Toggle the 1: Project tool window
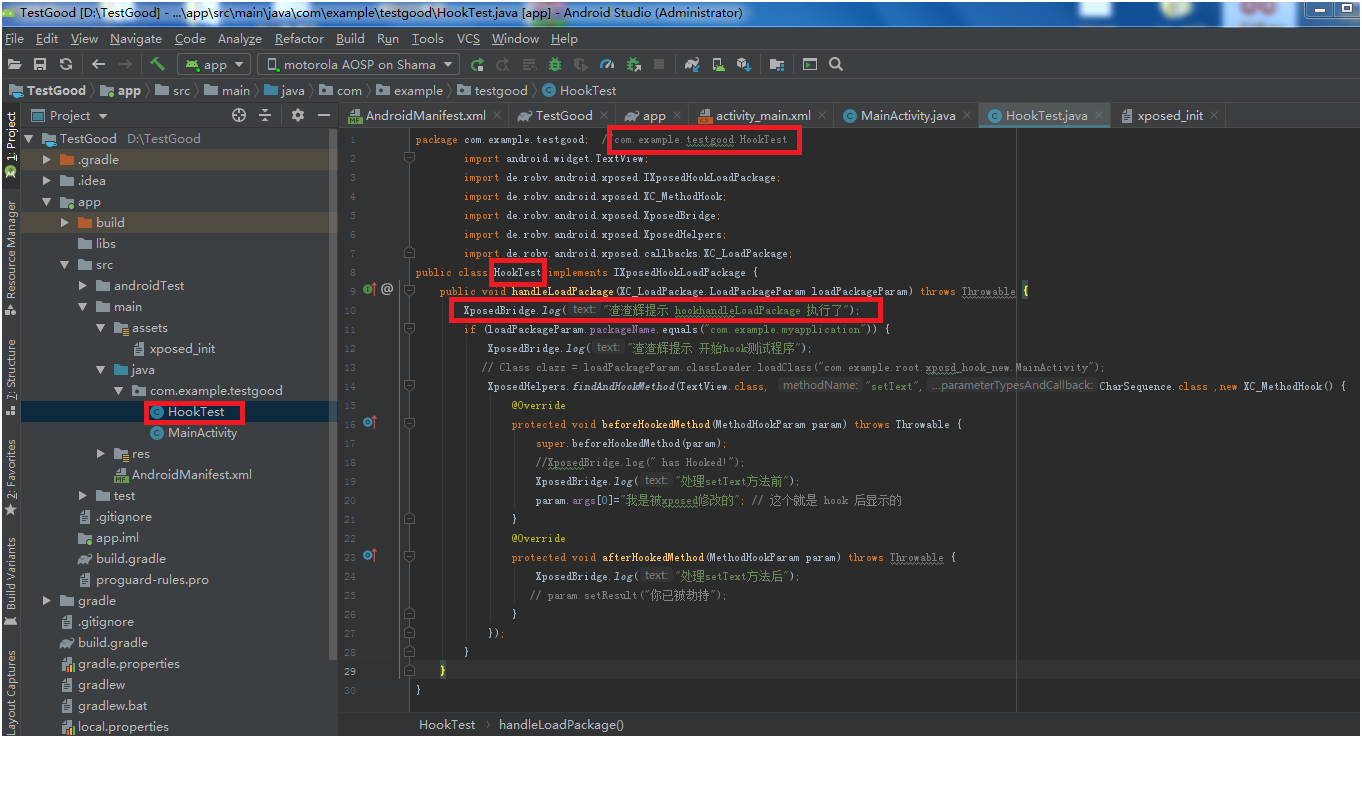The width and height of the screenshot is (1362, 786). point(11,143)
